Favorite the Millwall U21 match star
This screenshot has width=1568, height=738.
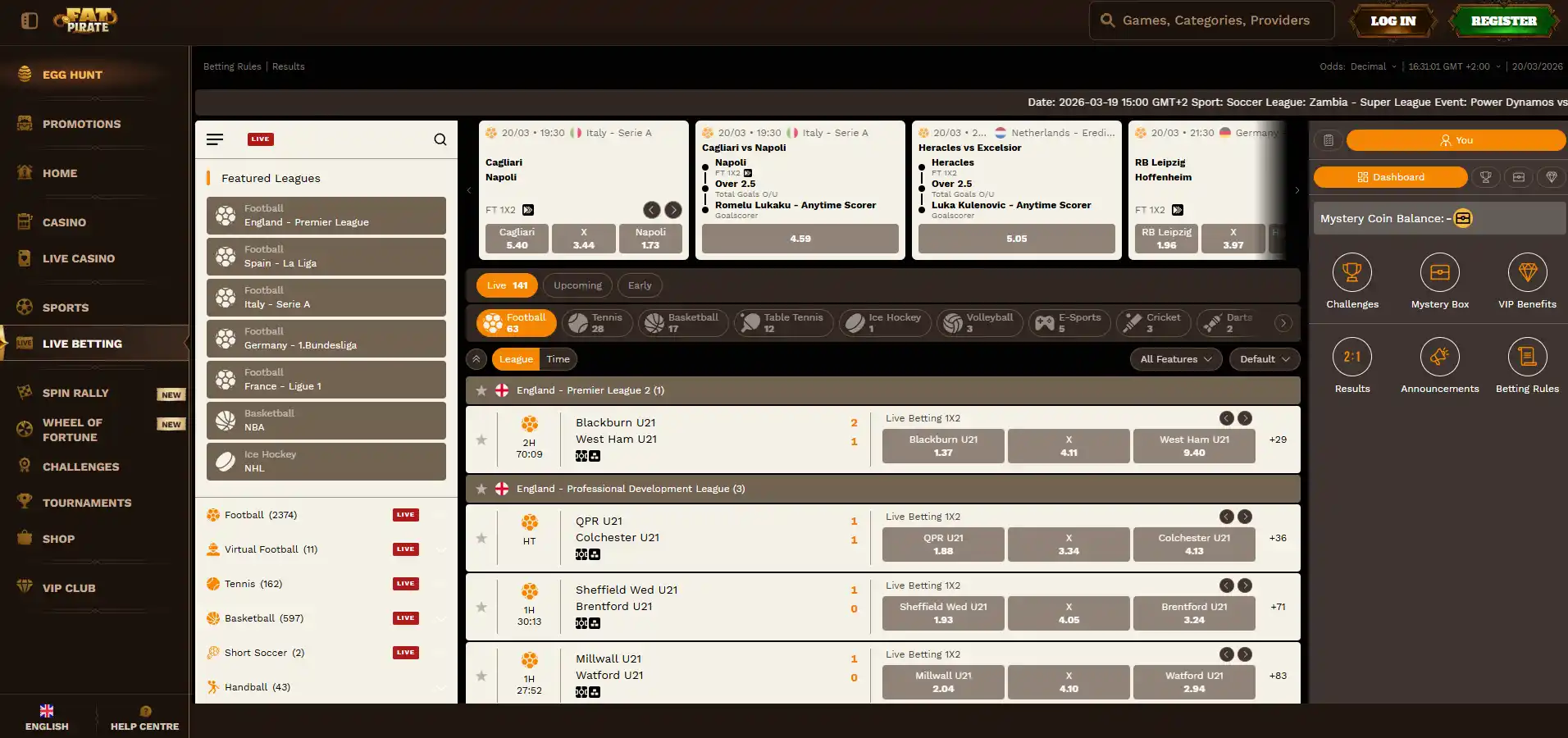pyautogui.click(x=481, y=676)
